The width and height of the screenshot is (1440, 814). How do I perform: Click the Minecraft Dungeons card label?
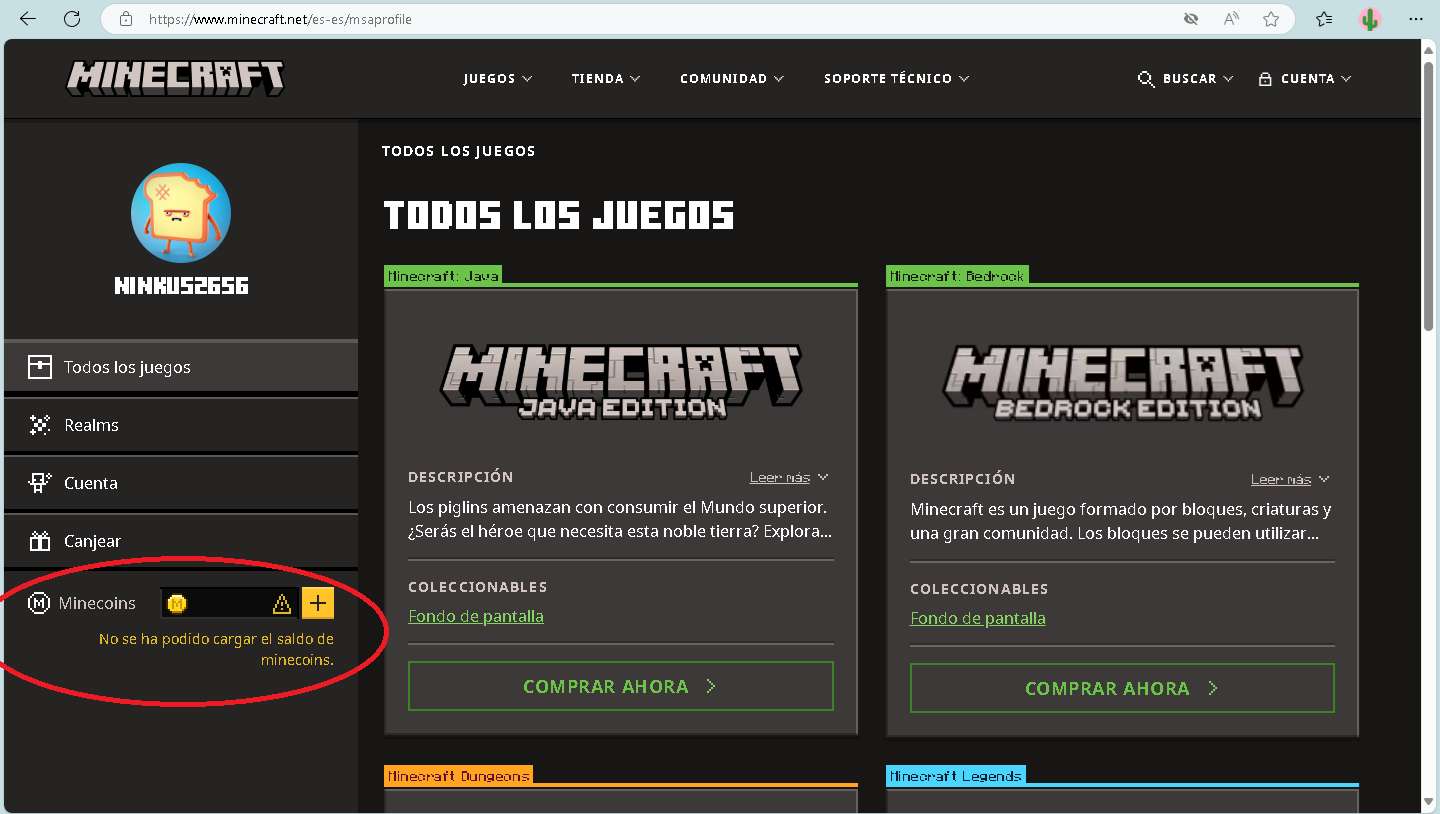(459, 775)
